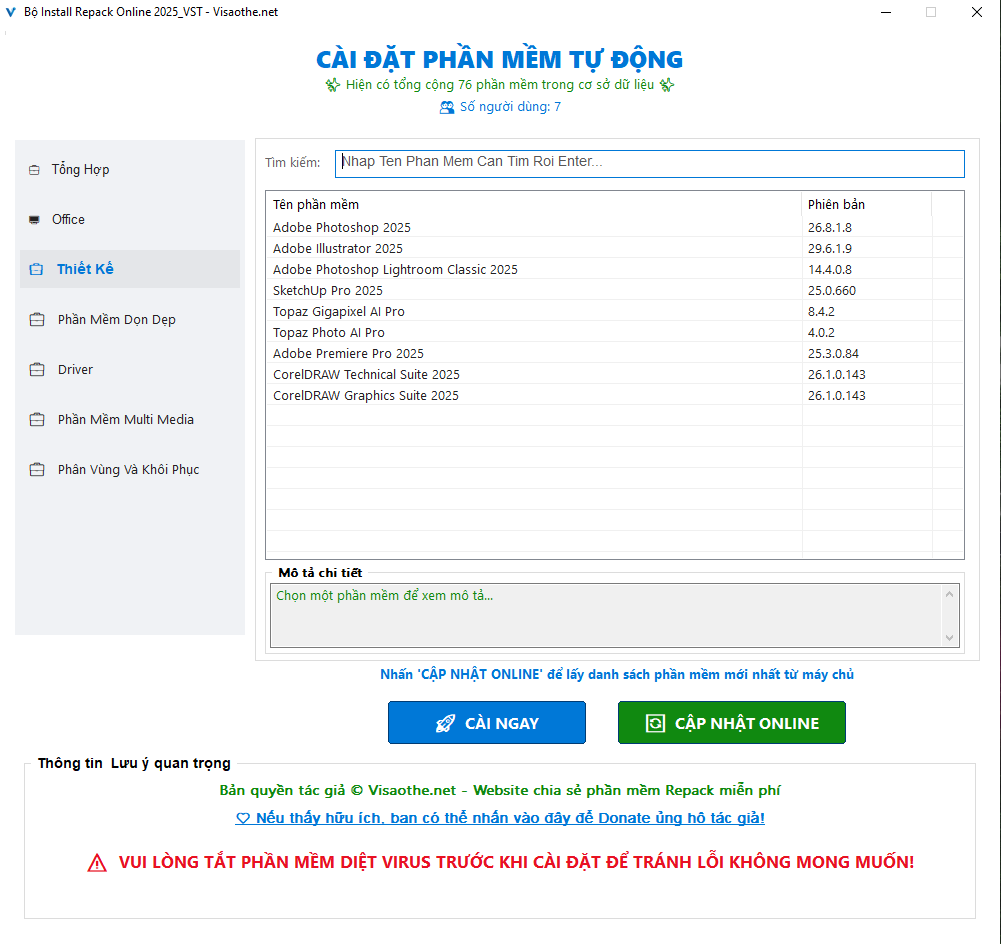
Task: Click the Bản quyền tác giả Visaothe.net text
Action: [500, 790]
